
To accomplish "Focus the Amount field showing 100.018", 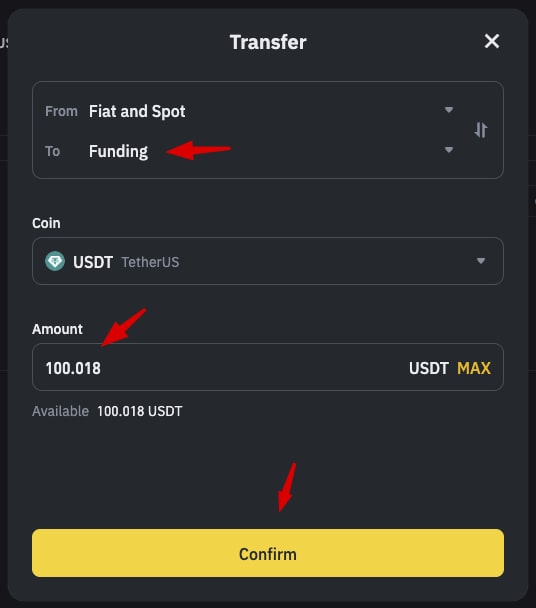I will point(268,367).
